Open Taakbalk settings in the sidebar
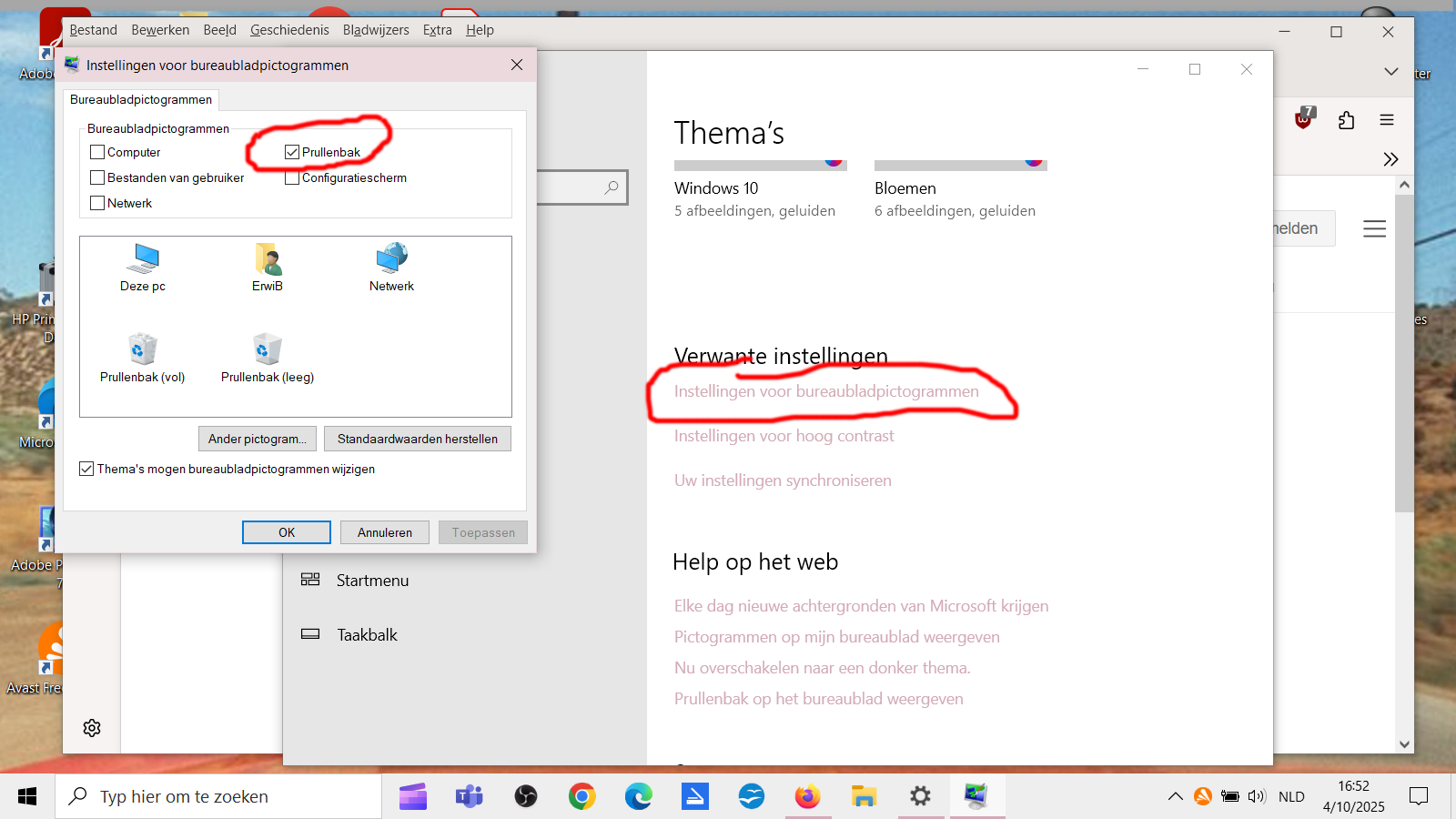The width and height of the screenshot is (1456, 819). [367, 635]
